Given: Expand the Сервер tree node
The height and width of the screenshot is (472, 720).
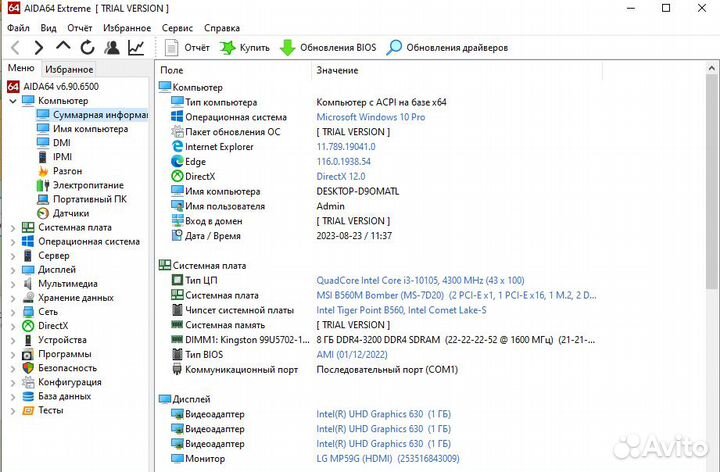Looking at the screenshot, I should click(13, 256).
